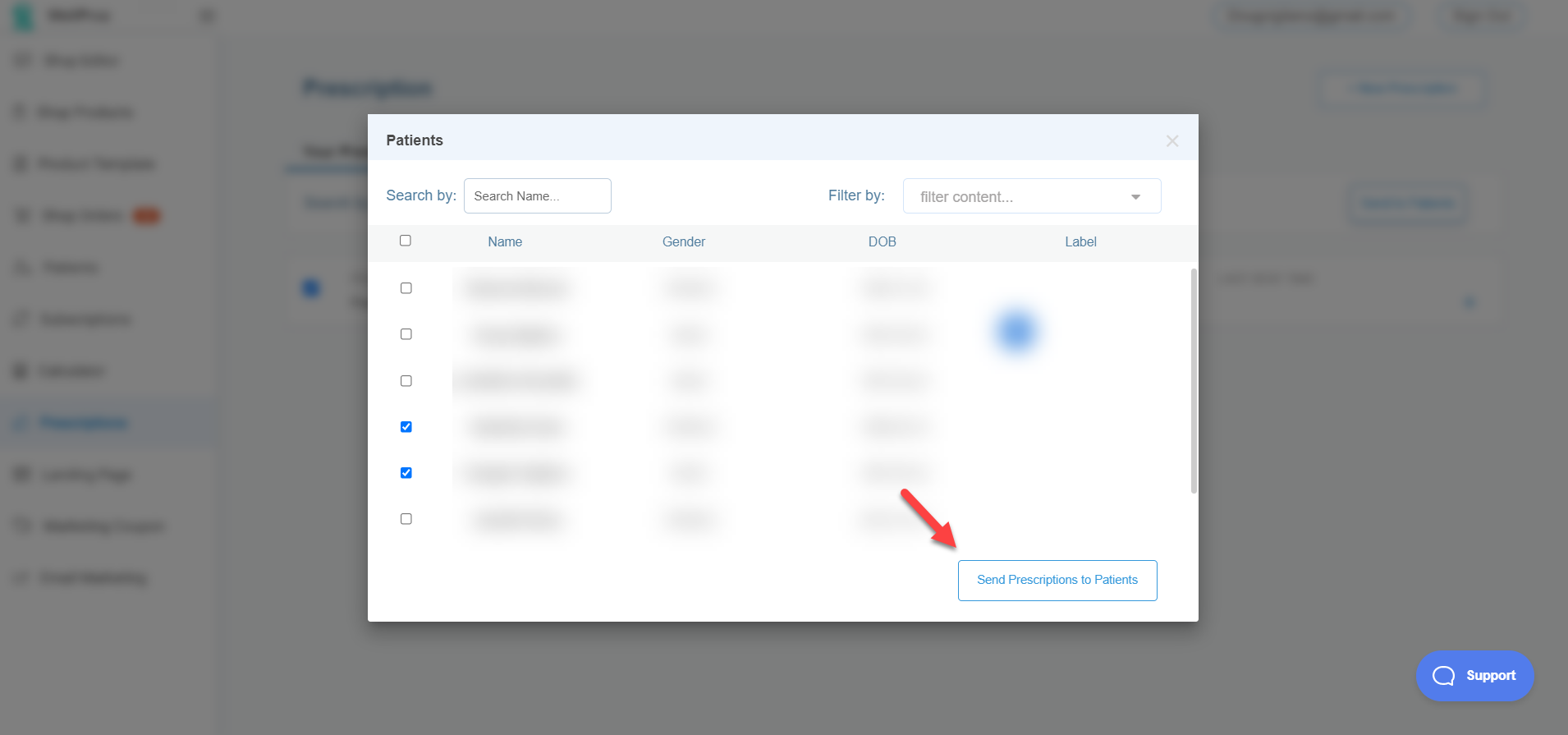Click the Name column header
The image size is (1568, 735).
coord(505,241)
